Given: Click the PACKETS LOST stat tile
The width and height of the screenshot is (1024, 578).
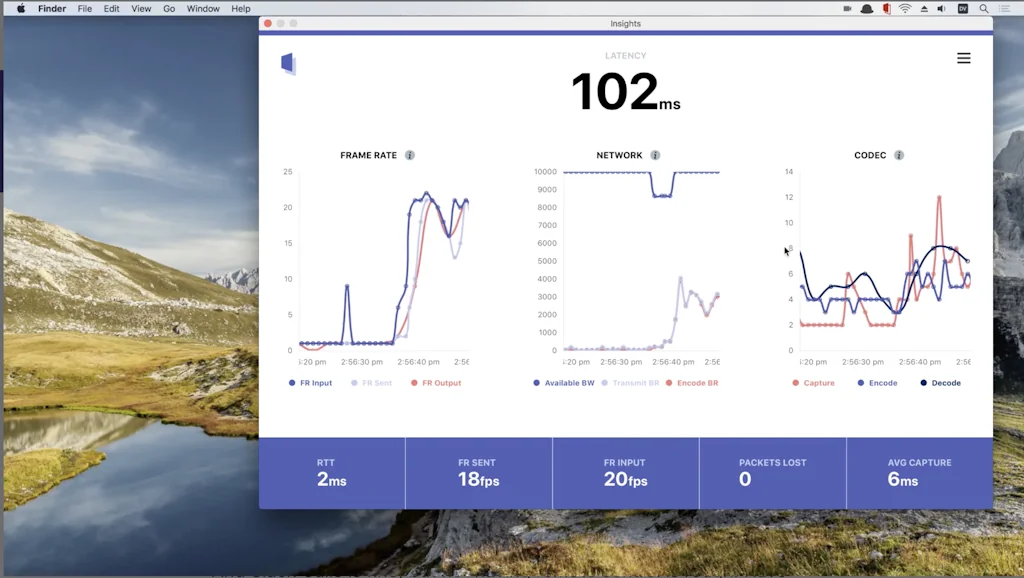Looking at the screenshot, I should pos(772,473).
